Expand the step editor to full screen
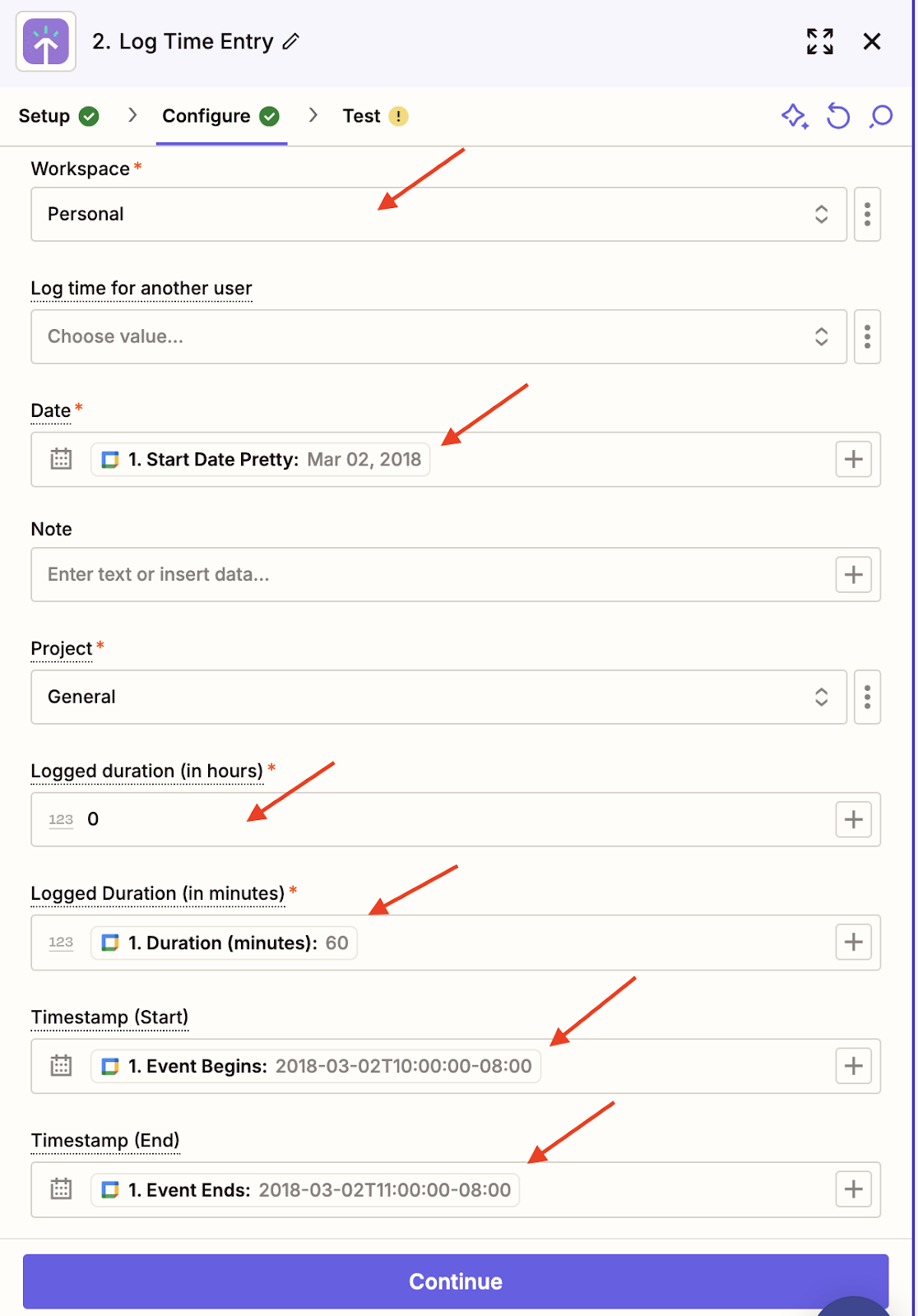 [819, 41]
